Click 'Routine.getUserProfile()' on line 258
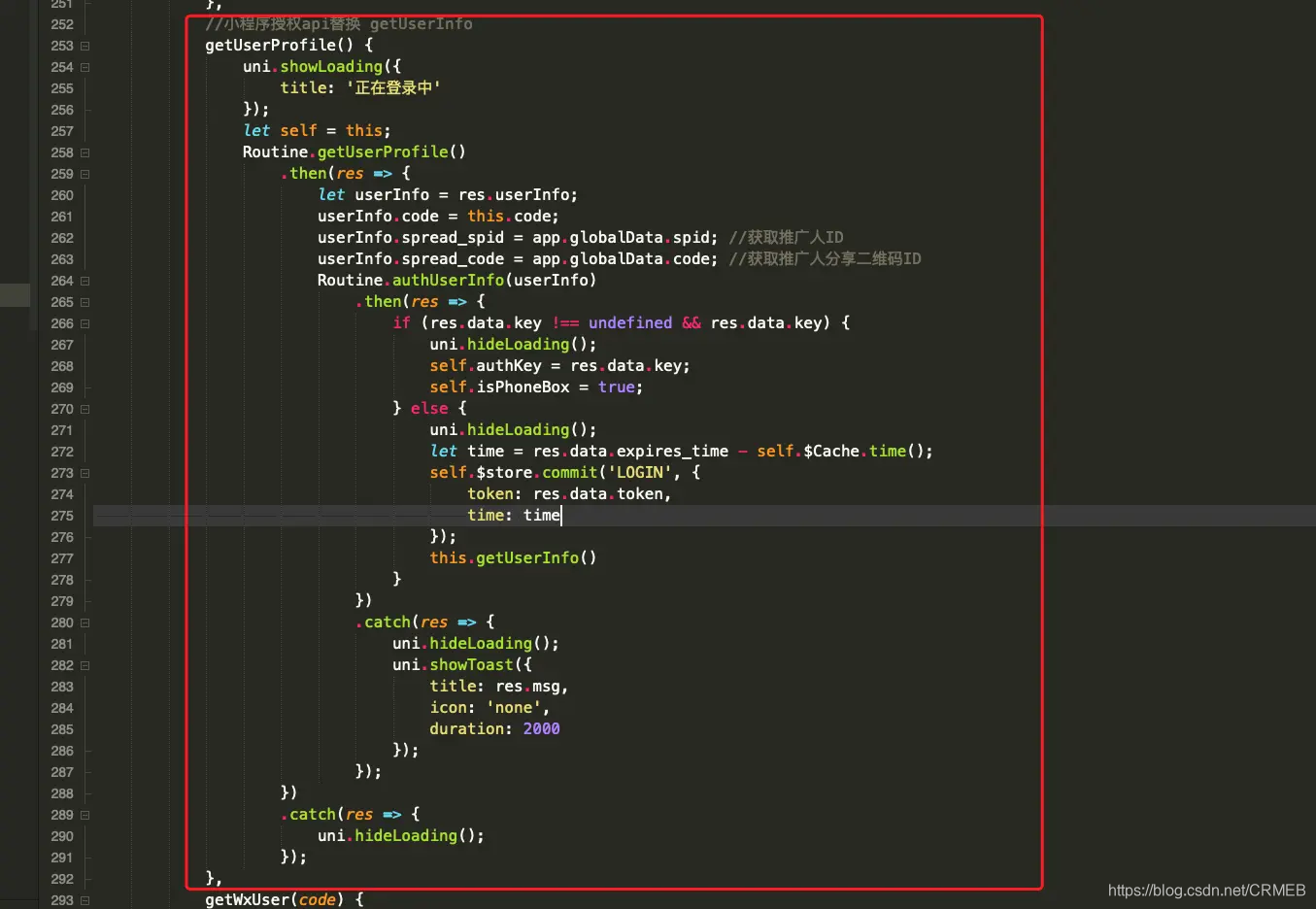Screen dimensions: 1316x909 354,151
